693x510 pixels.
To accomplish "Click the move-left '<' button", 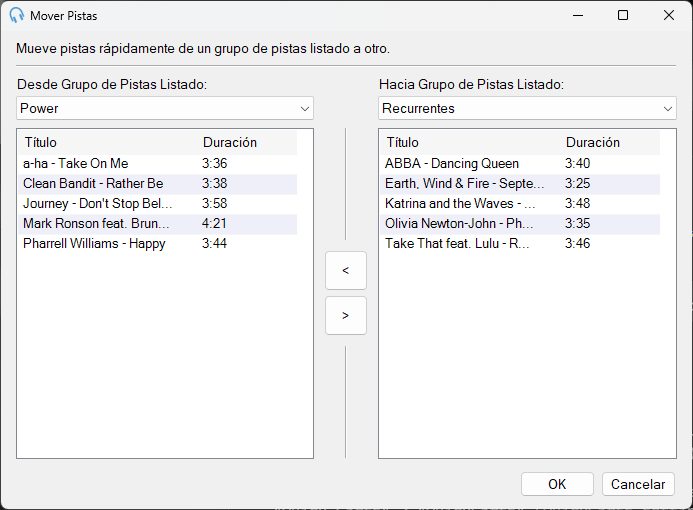I will 346,270.
